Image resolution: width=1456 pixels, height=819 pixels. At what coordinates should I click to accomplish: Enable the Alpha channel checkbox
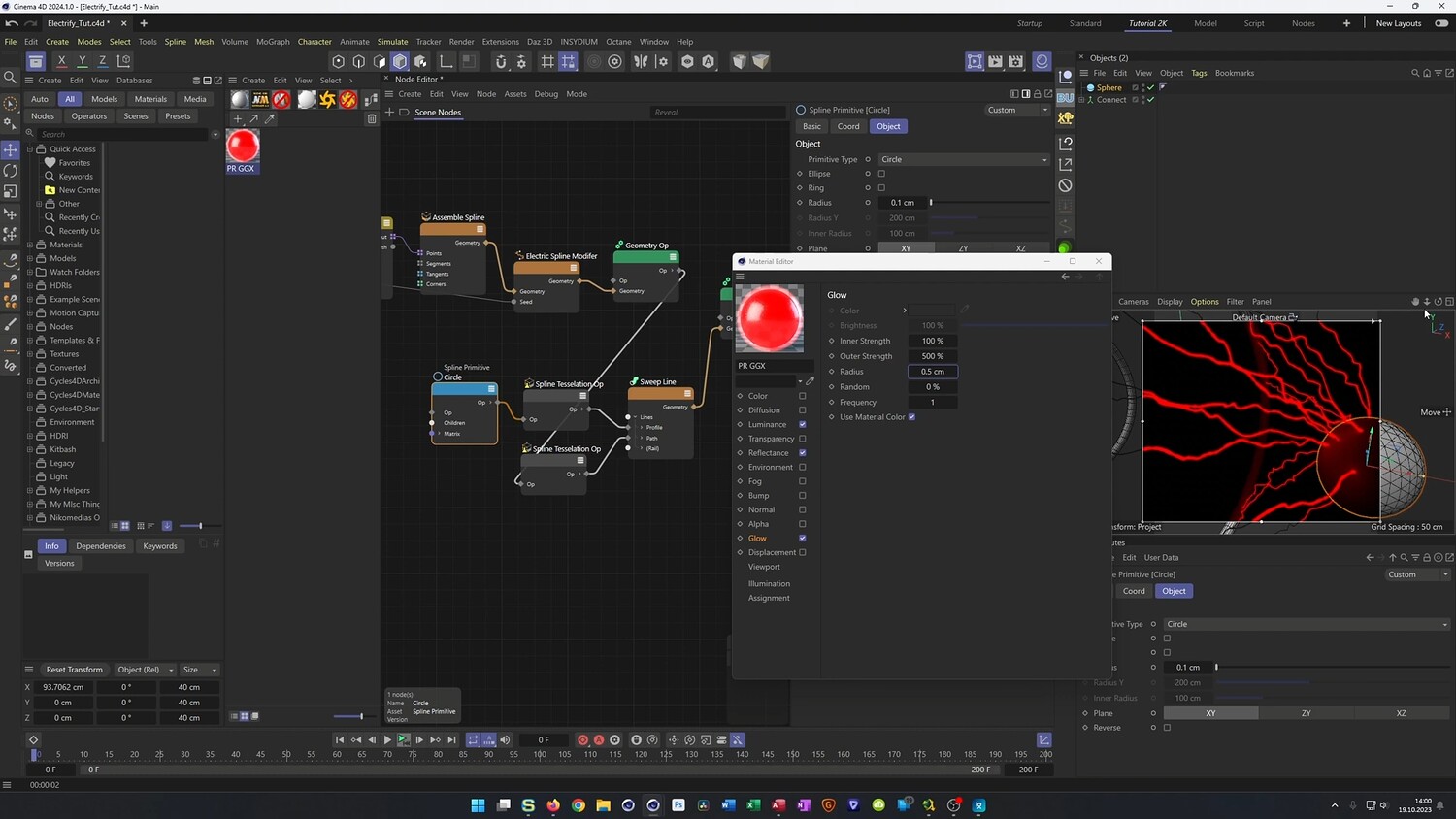[x=803, y=524]
